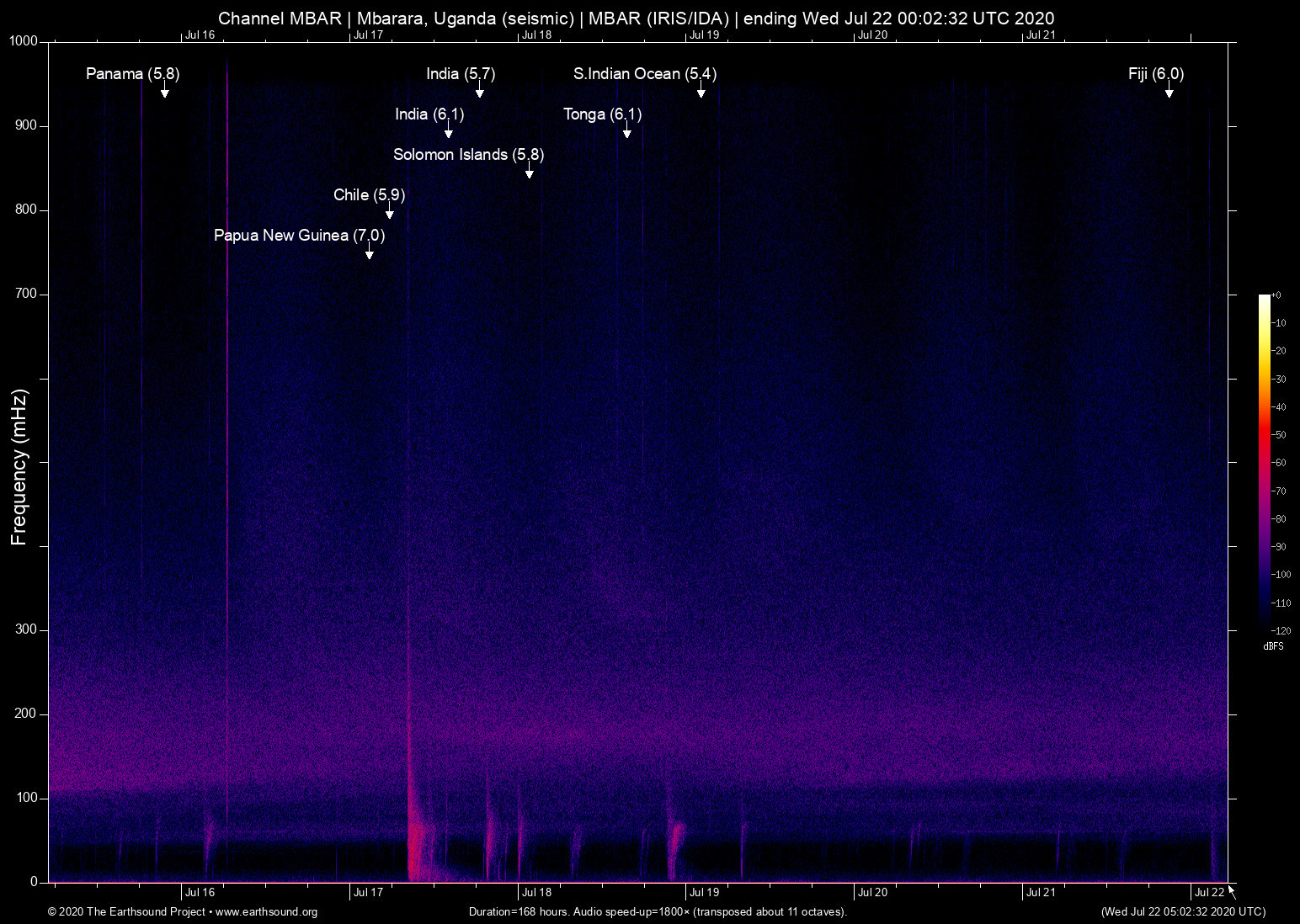Screen dimensions: 1300x924
Task: Select the arrow marker beneath Chile (5.9)
Action: click(x=389, y=213)
